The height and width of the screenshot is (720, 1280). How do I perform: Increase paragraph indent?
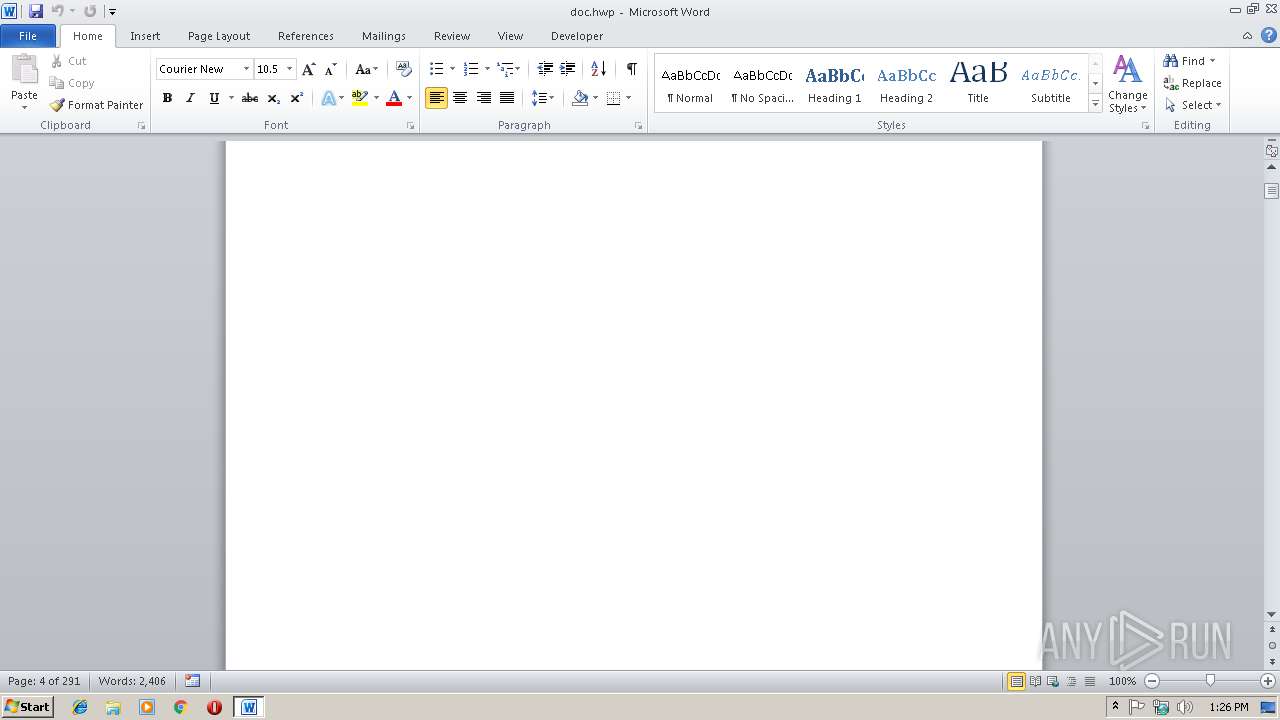(x=568, y=69)
